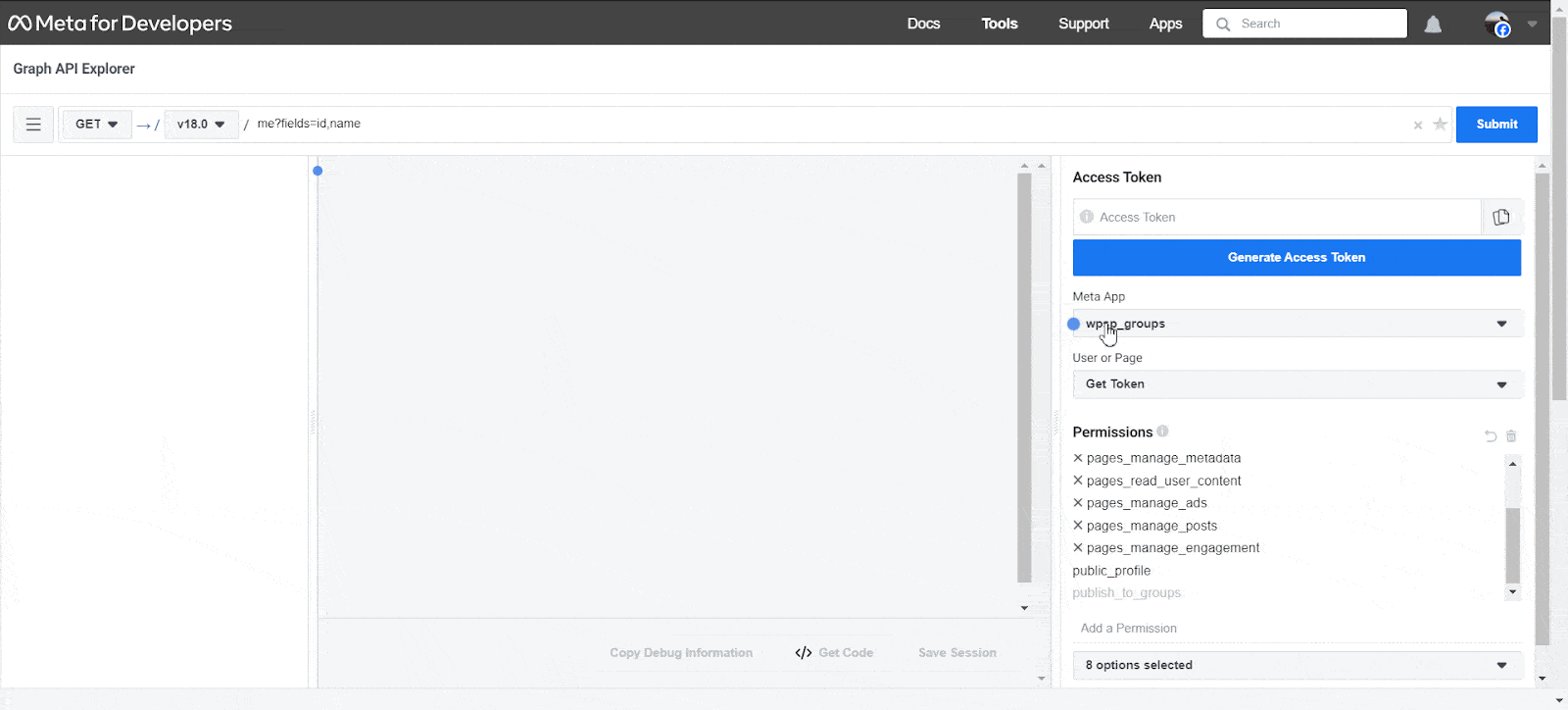Click the Graph API Explorer title
Screen dimensions: 1568x710
click(73, 69)
